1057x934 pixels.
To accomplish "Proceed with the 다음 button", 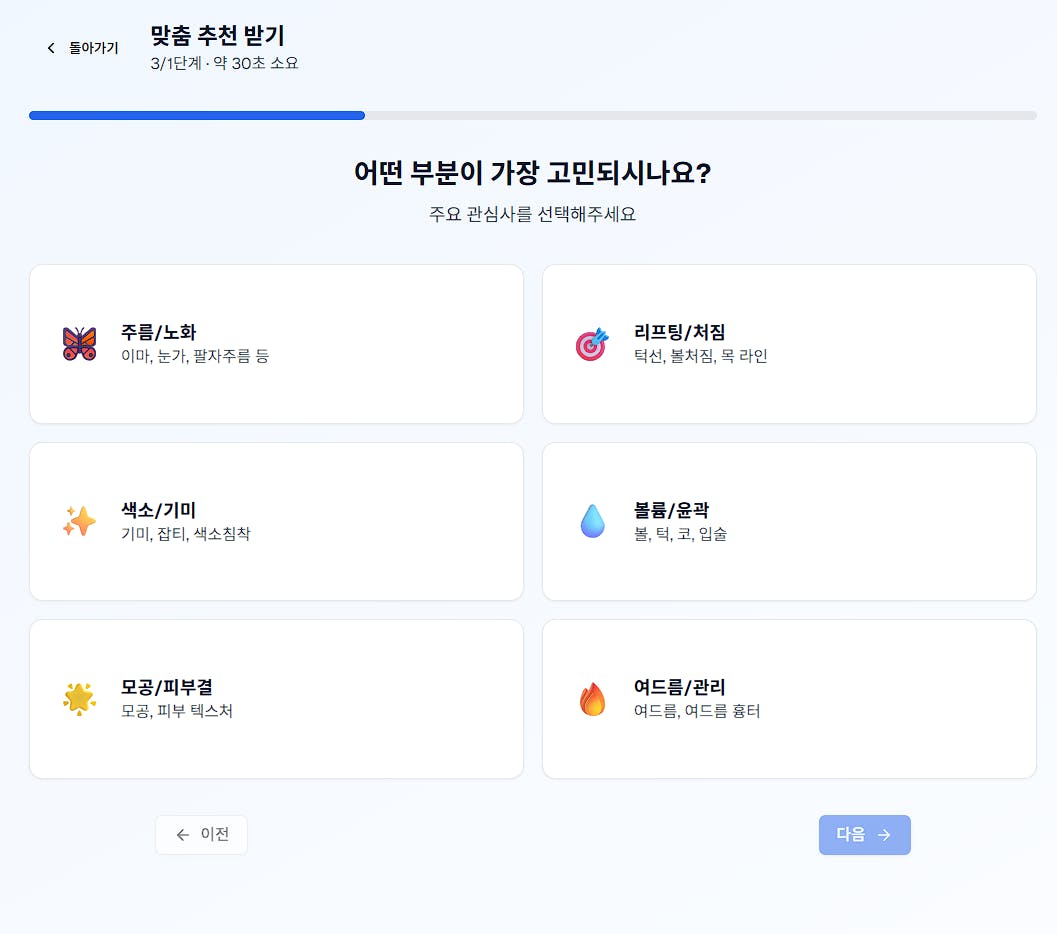I will click(x=865, y=835).
